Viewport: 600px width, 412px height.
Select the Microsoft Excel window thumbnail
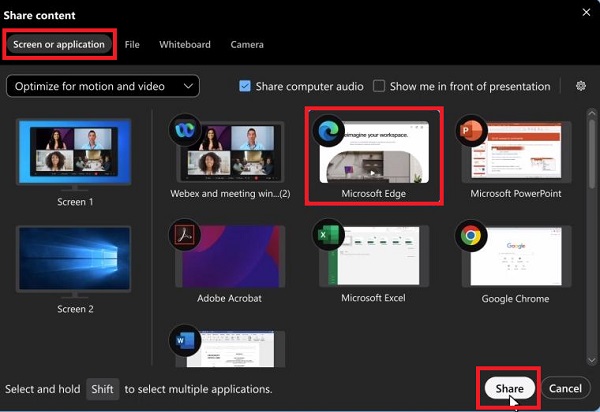point(374,256)
